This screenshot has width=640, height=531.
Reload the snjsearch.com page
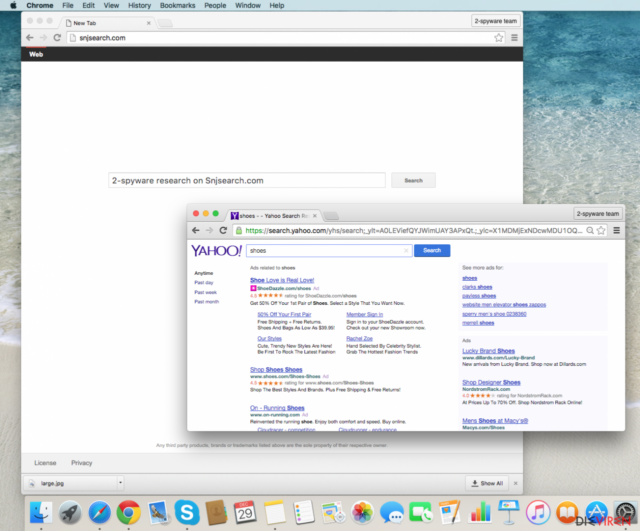tap(57, 38)
